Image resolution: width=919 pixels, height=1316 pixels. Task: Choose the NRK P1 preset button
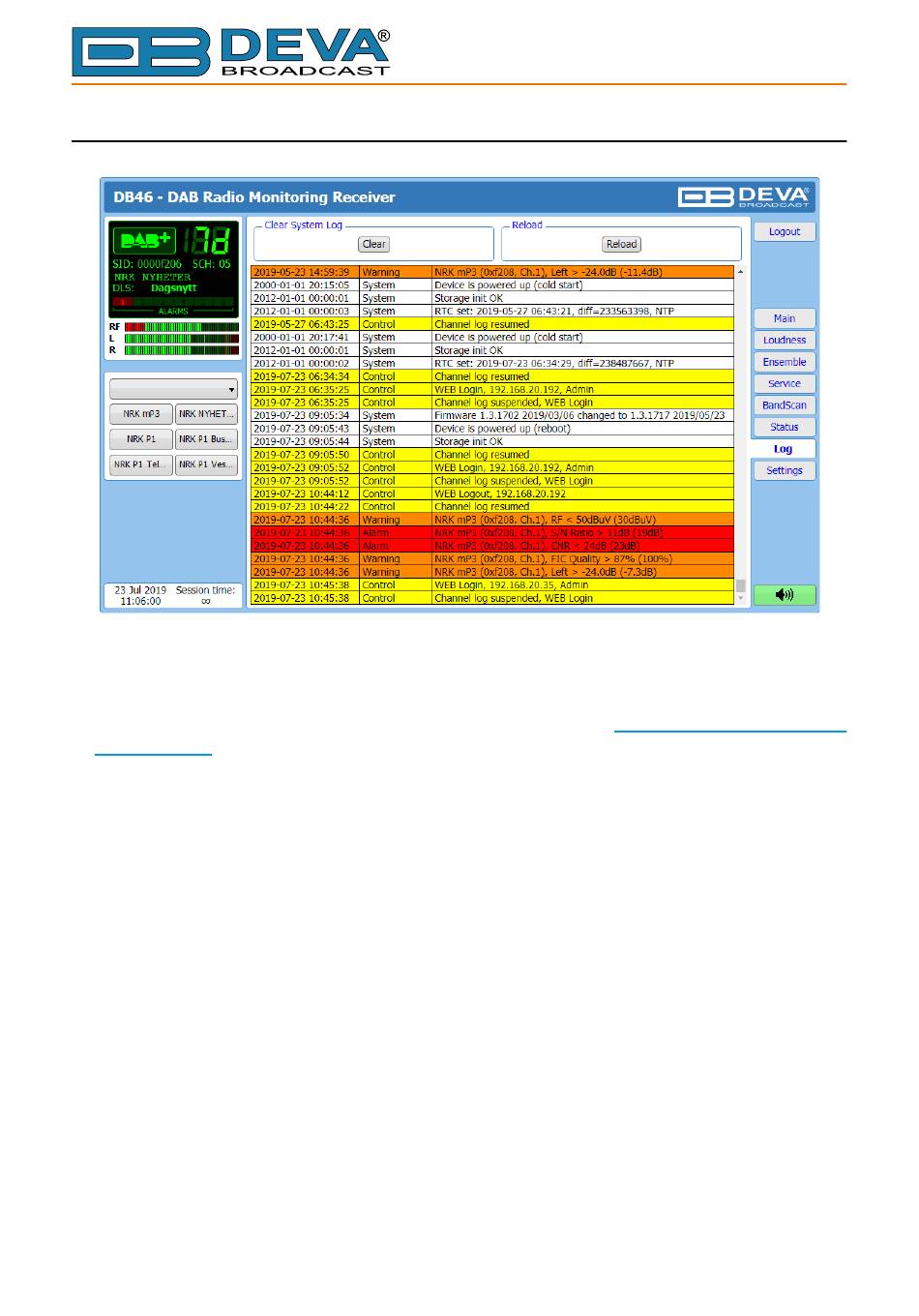point(141,439)
